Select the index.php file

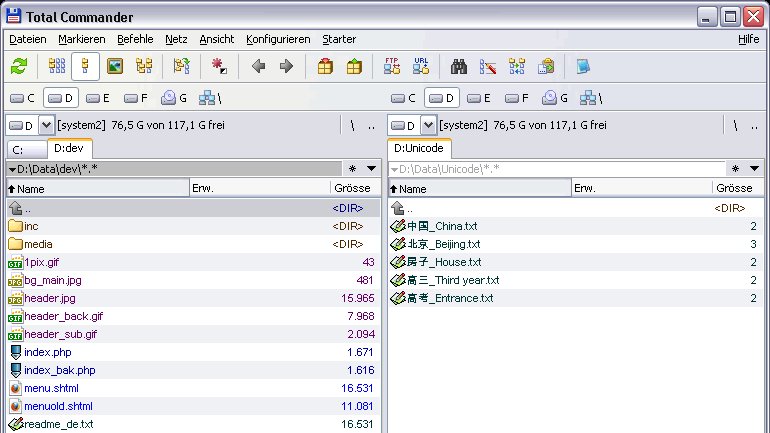[48, 352]
